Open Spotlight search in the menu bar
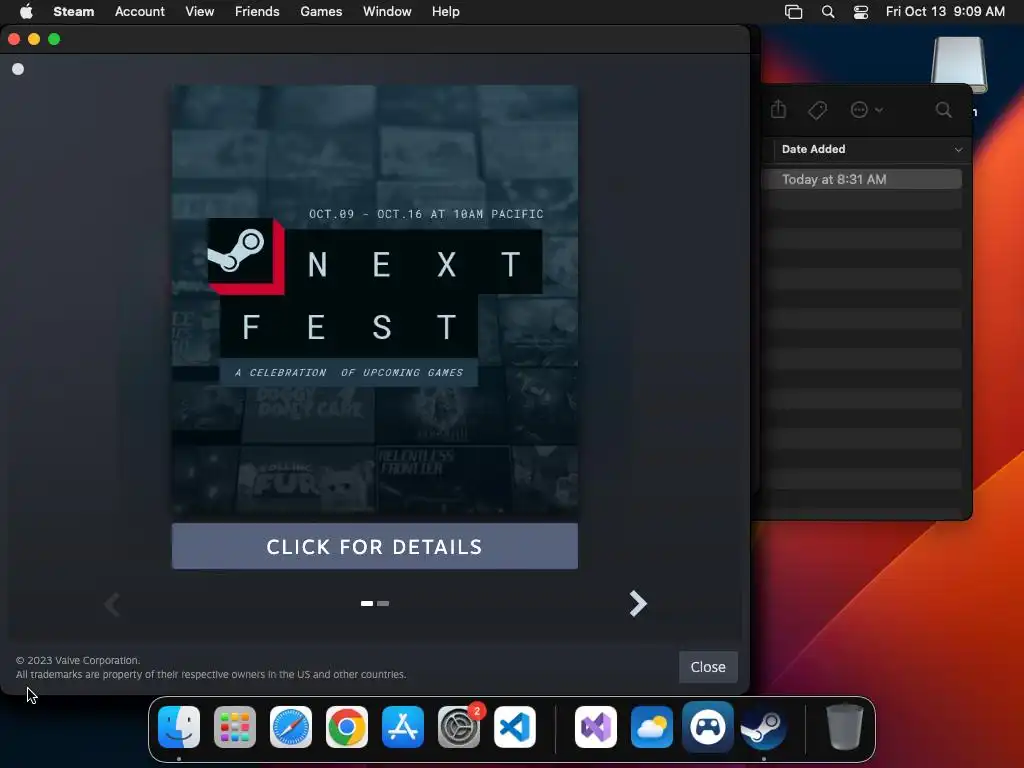1024x768 pixels. 827,12
